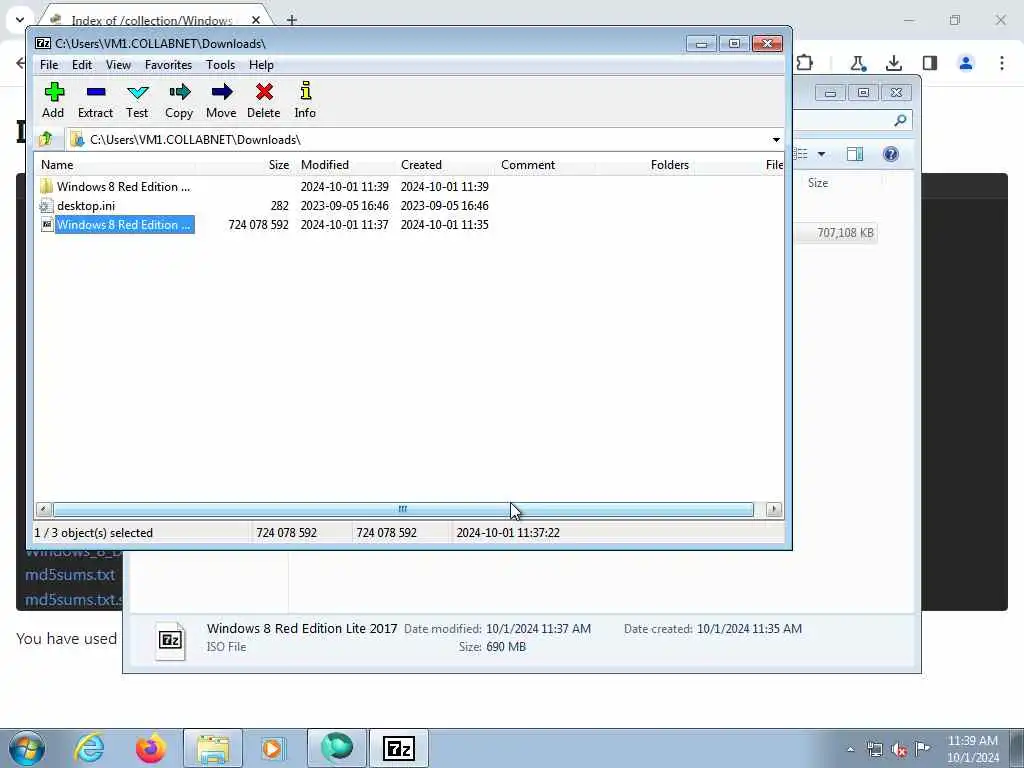
Task: Show hidden system tray icons
Action: click(x=850, y=749)
